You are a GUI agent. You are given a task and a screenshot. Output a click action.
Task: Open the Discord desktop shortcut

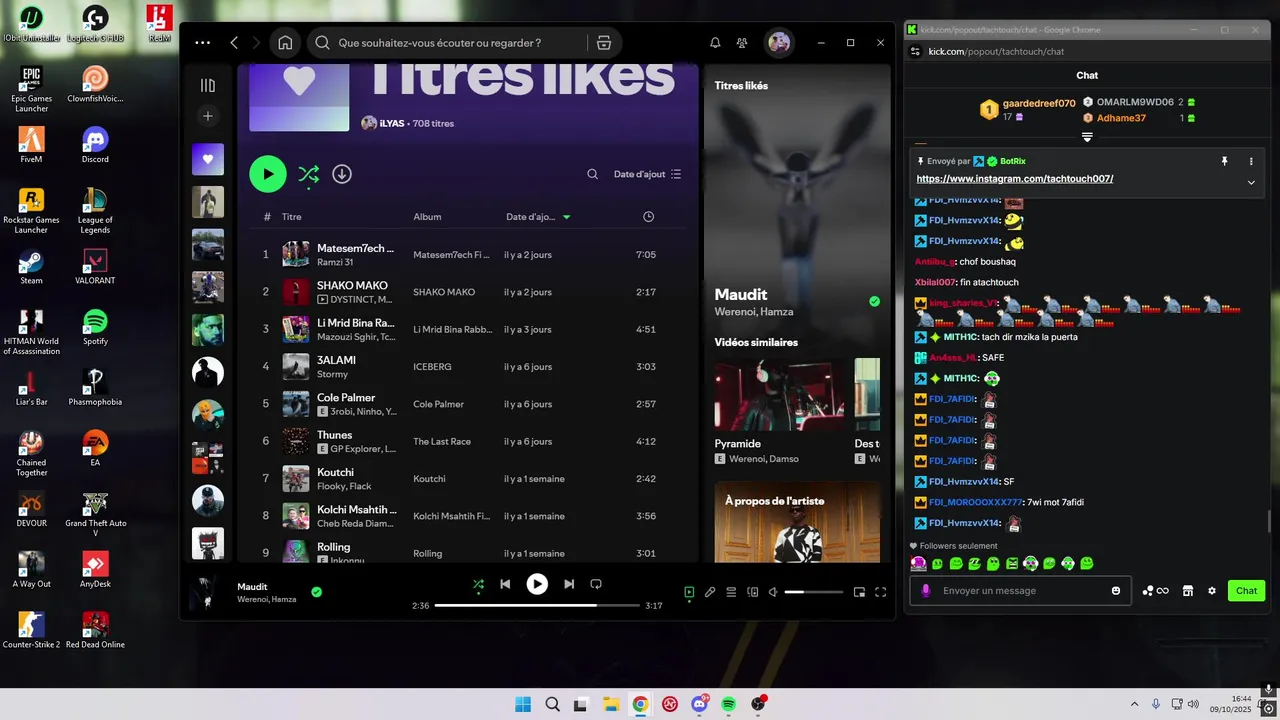click(x=95, y=145)
